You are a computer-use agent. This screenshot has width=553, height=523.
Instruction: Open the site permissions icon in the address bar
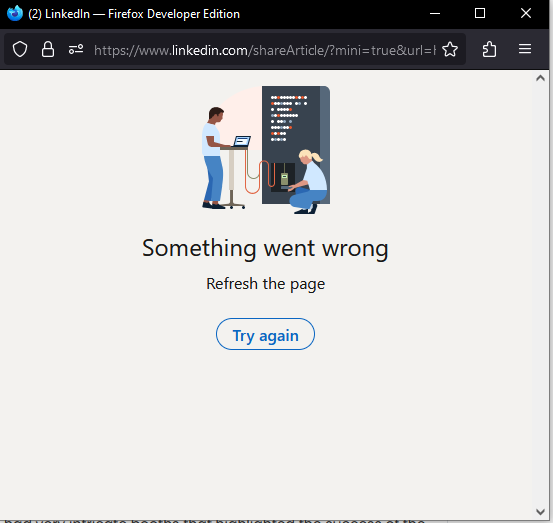pos(76,49)
